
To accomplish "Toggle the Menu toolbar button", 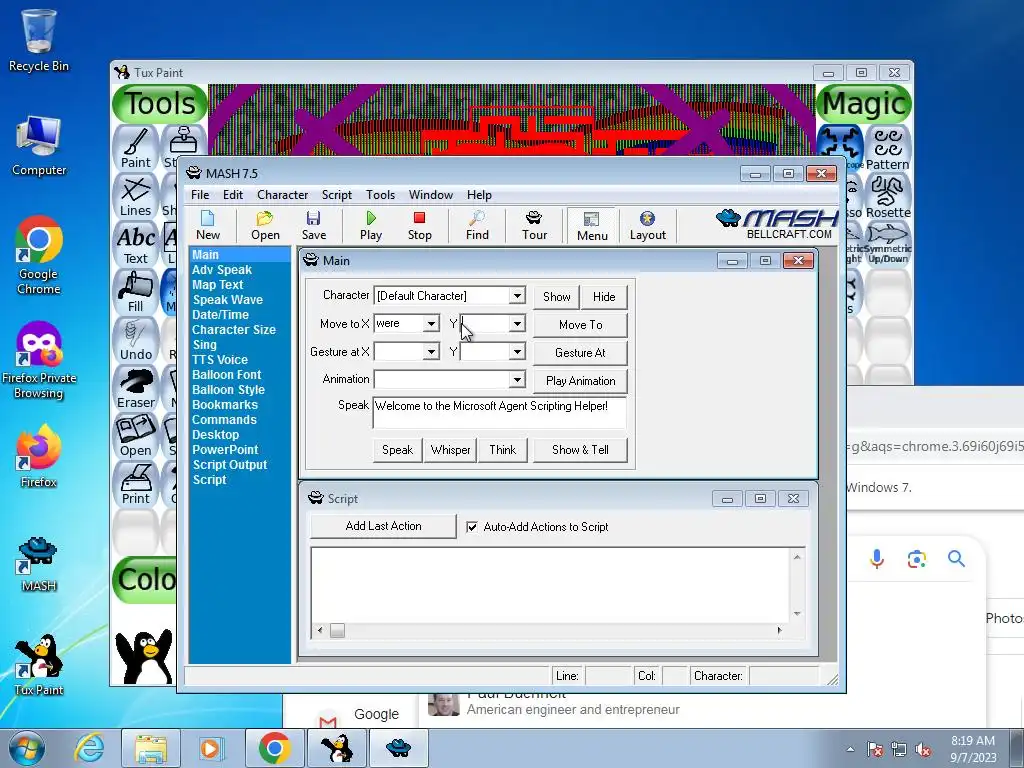I will 592,226.
